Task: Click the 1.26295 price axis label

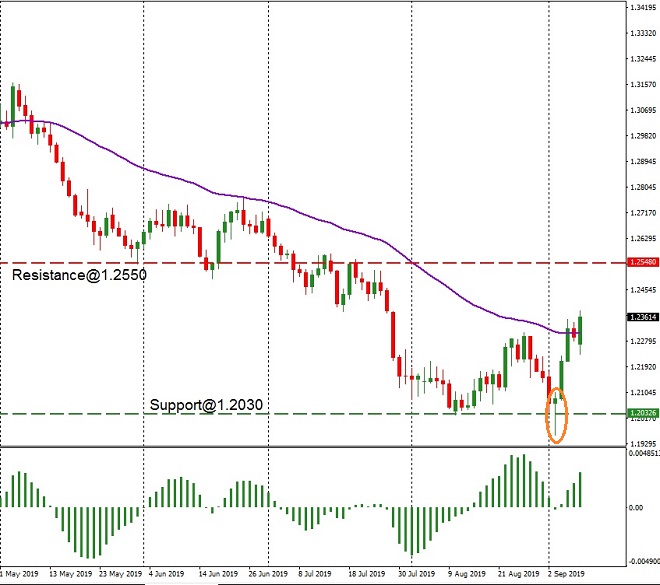Action: (643, 239)
